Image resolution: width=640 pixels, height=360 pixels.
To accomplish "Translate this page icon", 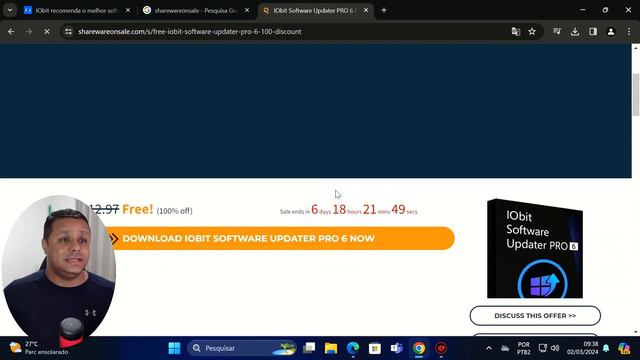I will (x=516, y=31).
